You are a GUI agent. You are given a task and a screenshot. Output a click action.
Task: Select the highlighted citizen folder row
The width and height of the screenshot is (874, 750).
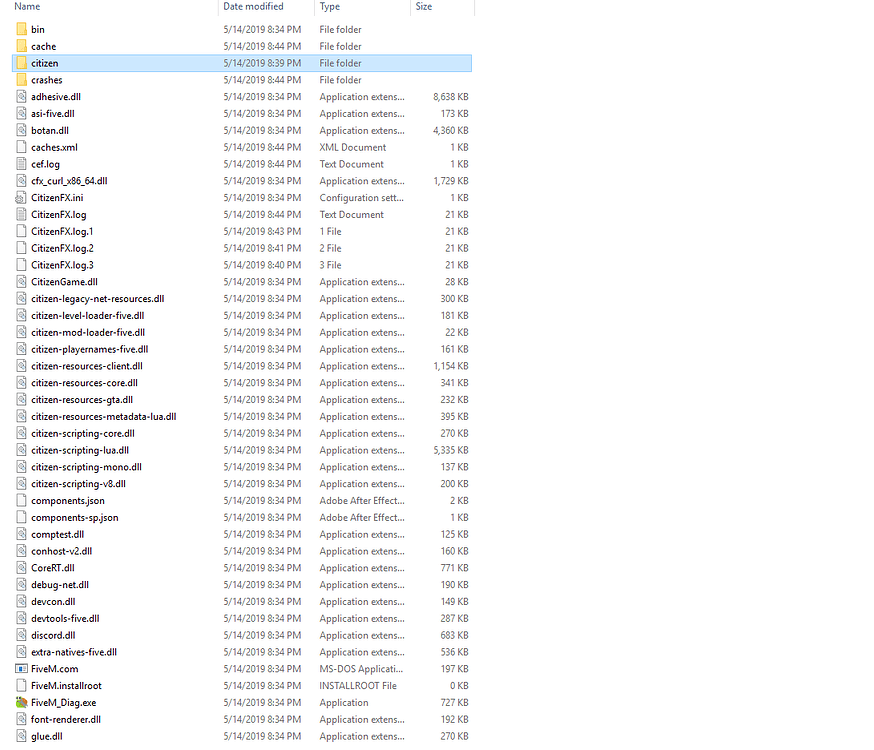[242, 63]
